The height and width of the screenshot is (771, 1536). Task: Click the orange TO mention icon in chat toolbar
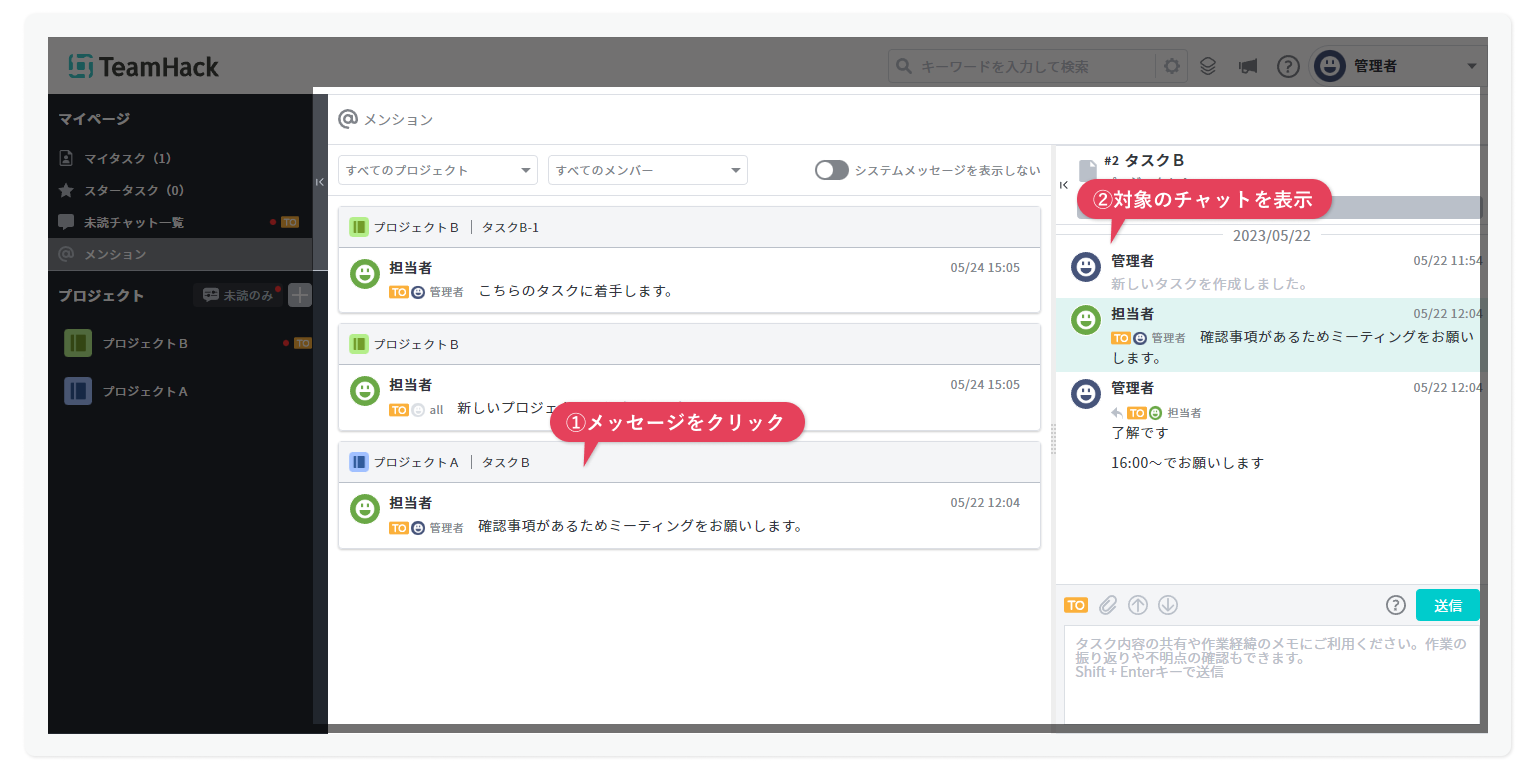point(1076,605)
